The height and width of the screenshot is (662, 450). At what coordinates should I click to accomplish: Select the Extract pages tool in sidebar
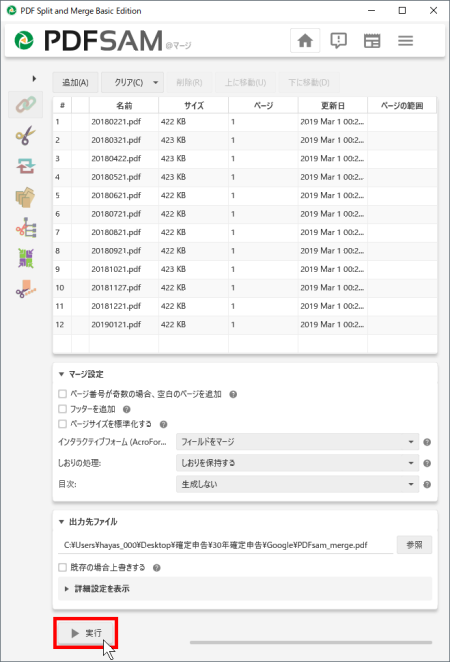25,197
